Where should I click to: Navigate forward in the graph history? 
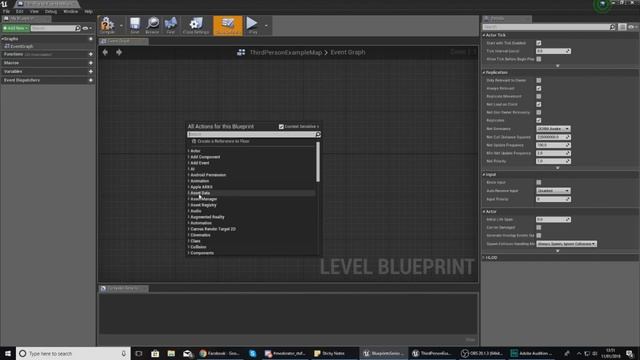(119, 52)
